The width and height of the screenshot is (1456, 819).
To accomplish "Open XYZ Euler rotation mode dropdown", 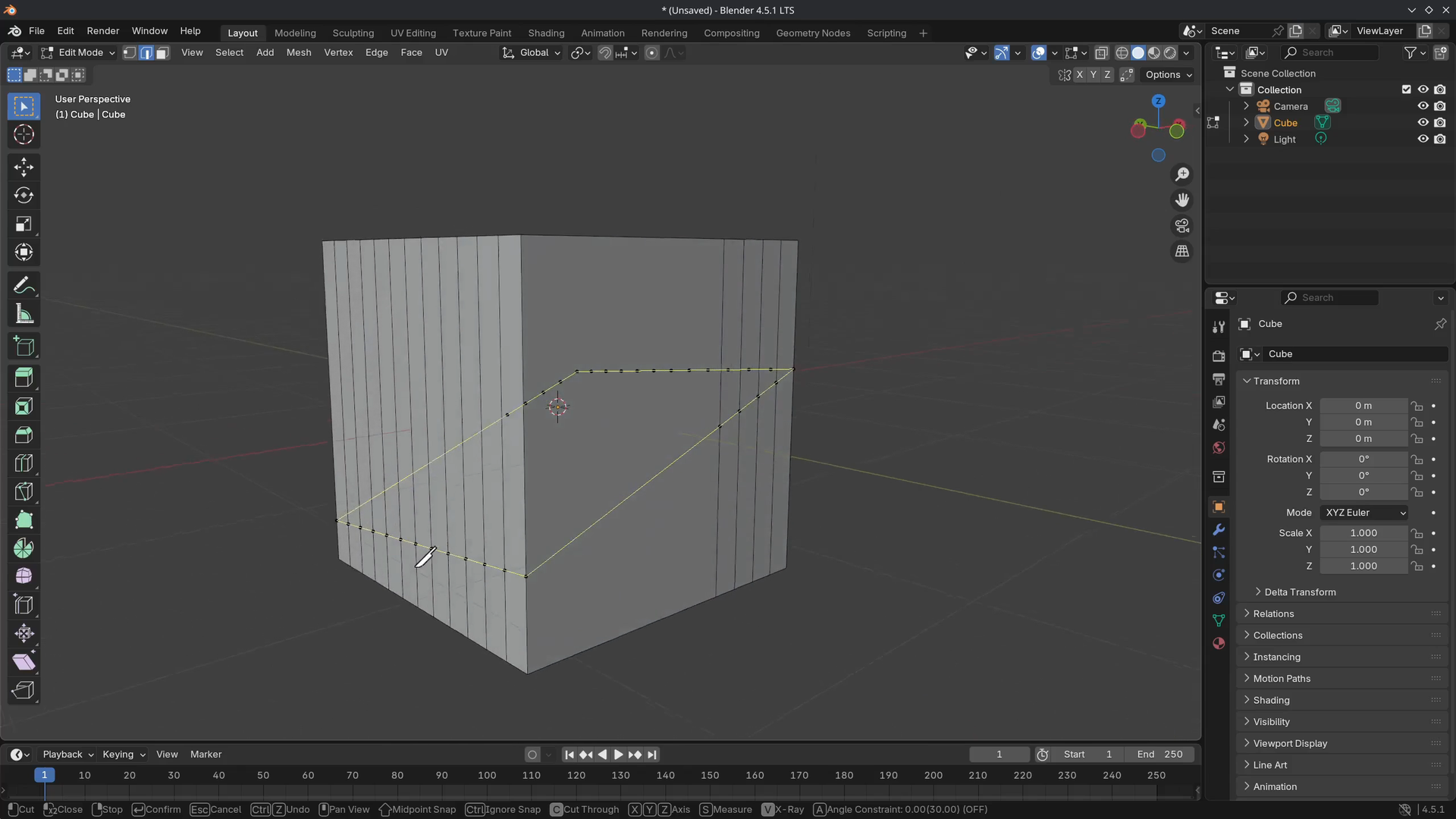I will (x=1364, y=513).
